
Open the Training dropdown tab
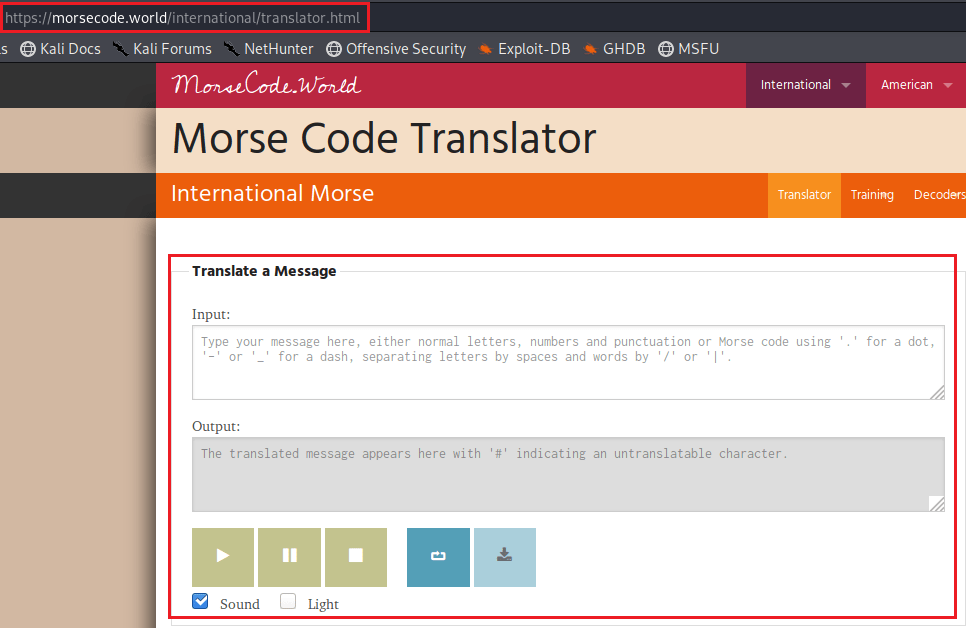[x=872, y=195]
